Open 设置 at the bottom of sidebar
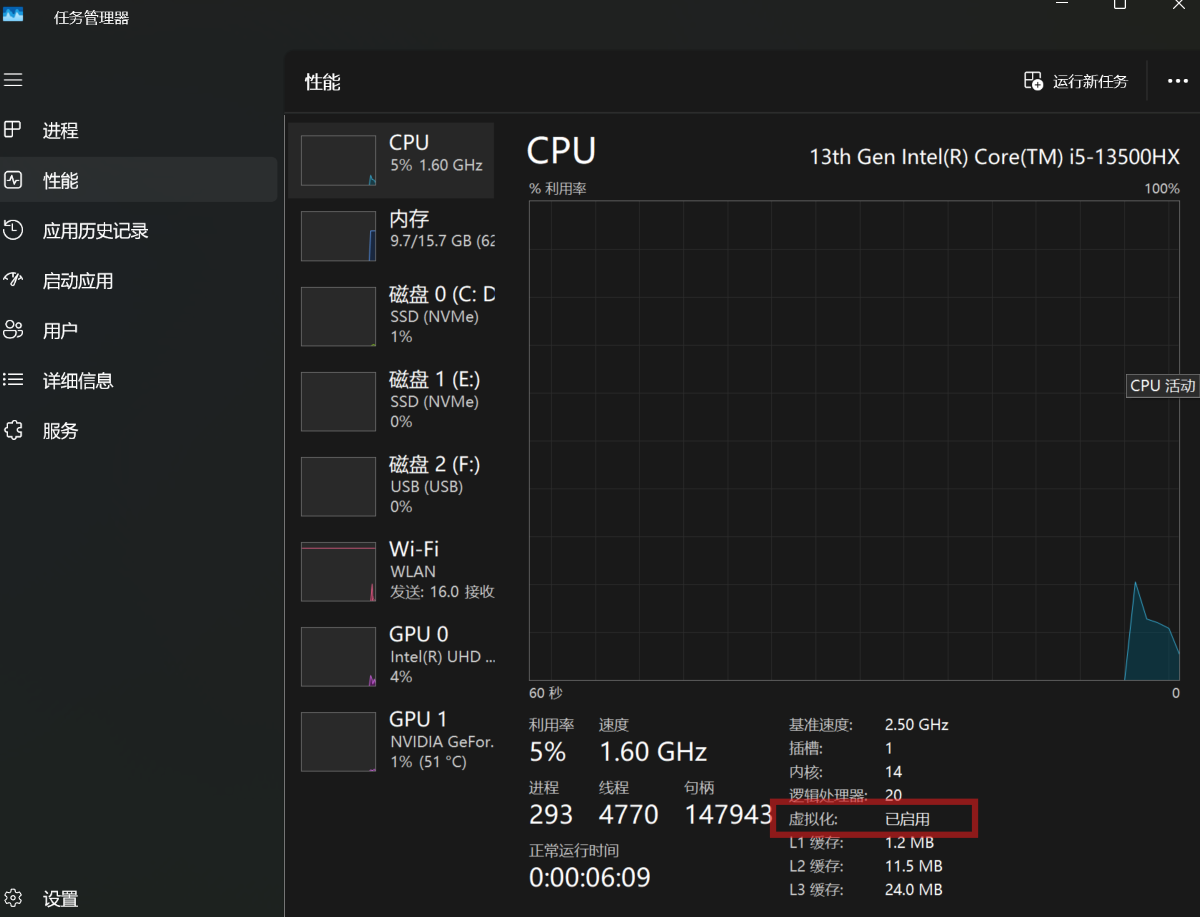Screen dimensions: 1200x917 tap(138, 898)
